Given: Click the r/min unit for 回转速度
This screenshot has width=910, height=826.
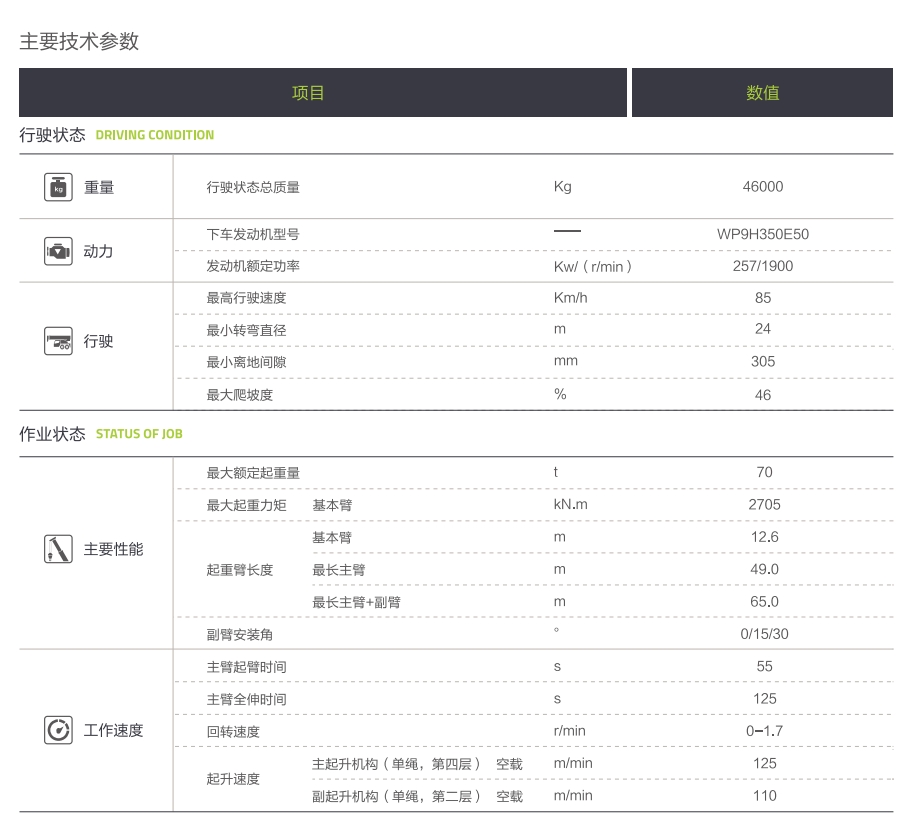Looking at the screenshot, I should [x=569, y=731].
